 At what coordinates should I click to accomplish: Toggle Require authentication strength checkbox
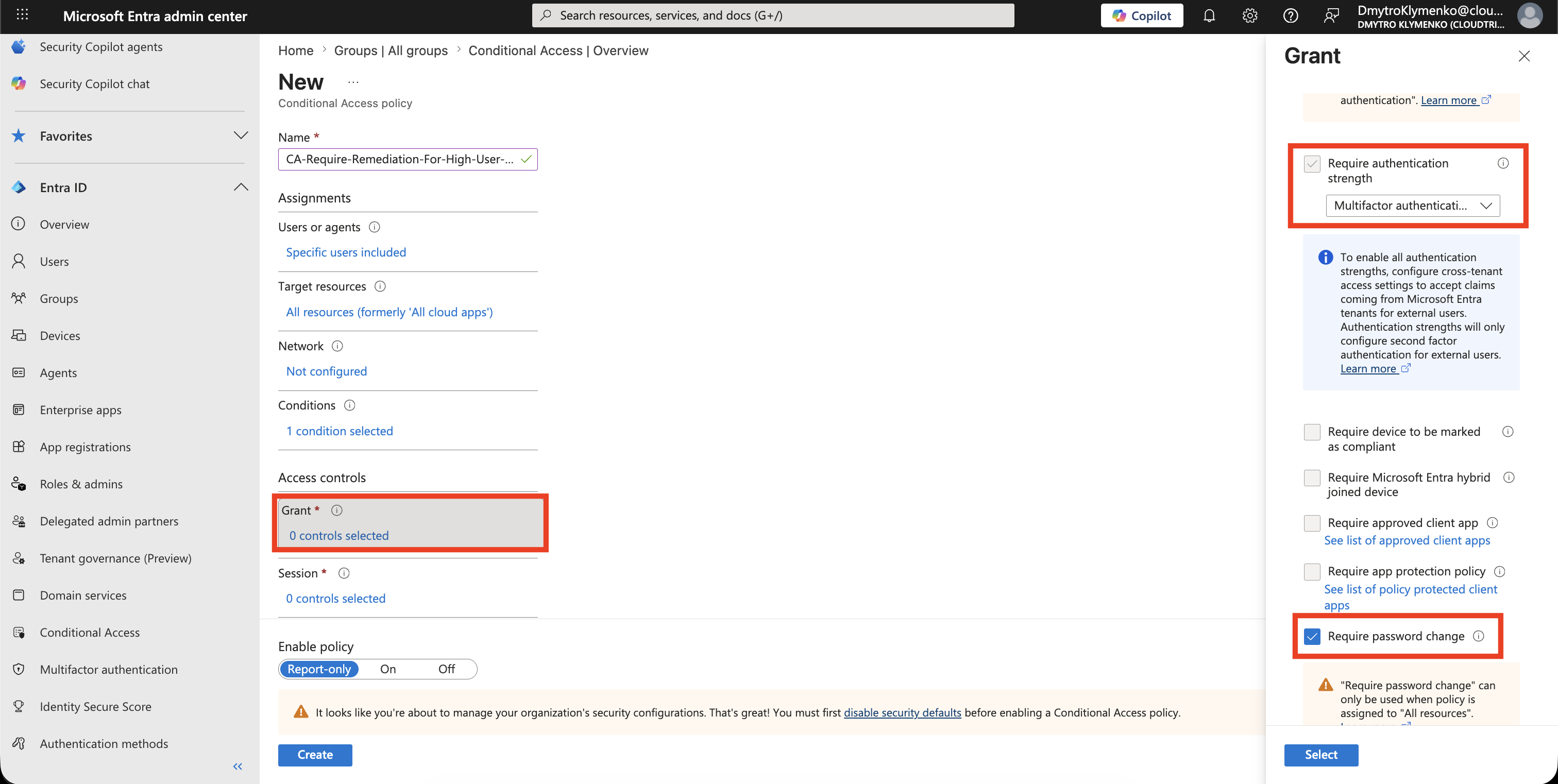click(x=1312, y=164)
